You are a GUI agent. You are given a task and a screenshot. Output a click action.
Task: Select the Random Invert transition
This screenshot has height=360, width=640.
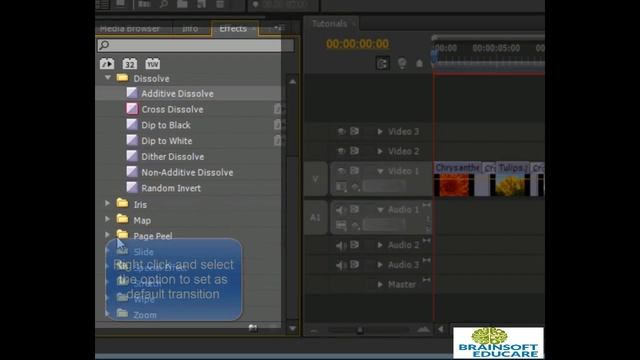point(171,188)
